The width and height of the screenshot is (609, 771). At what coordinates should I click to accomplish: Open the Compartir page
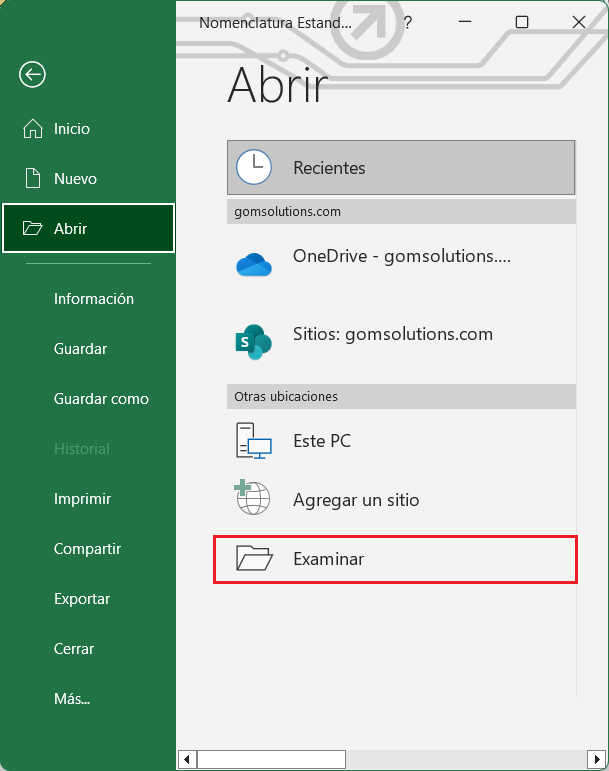click(x=88, y=549)
